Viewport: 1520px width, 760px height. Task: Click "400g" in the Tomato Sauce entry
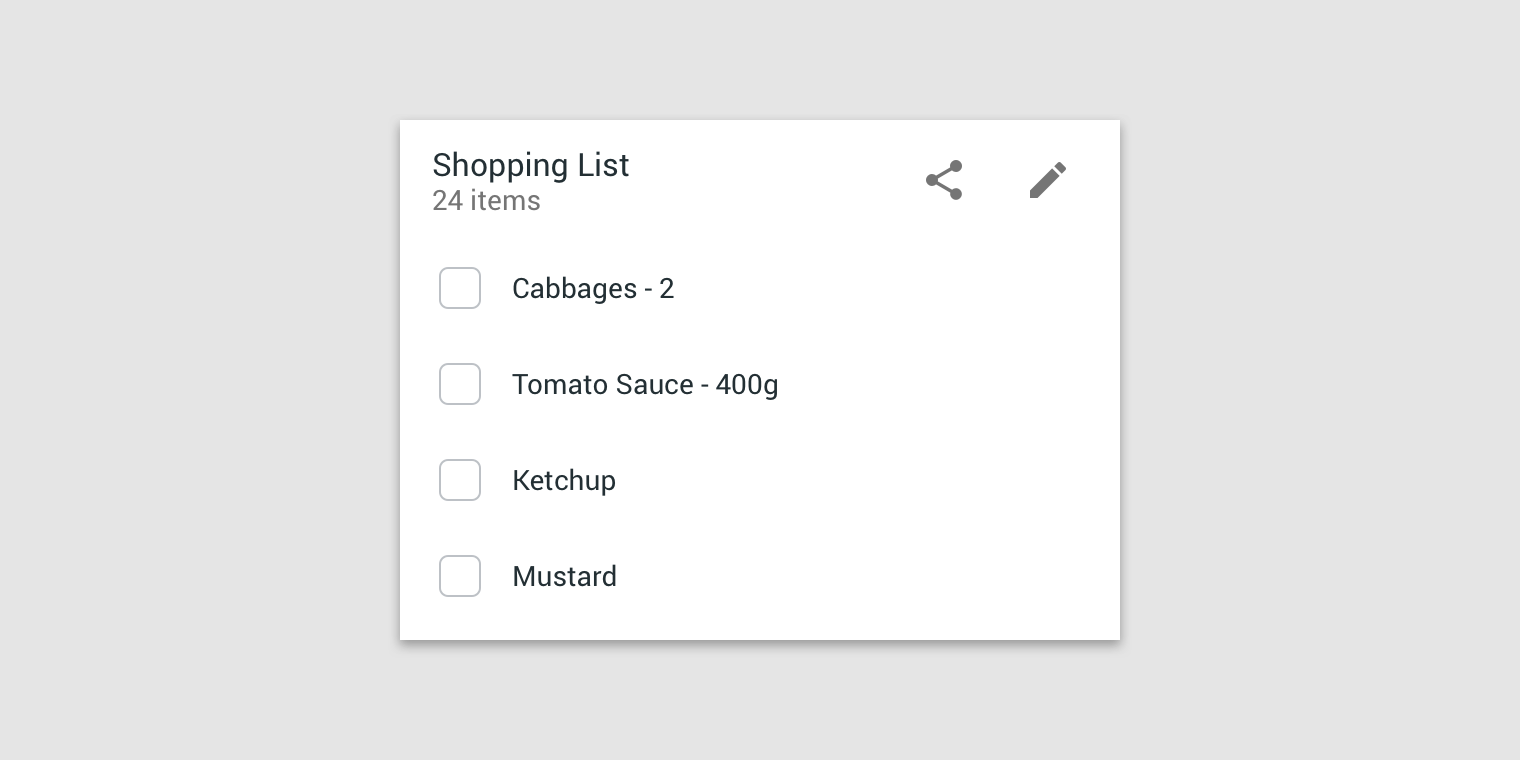click(747, 385)
